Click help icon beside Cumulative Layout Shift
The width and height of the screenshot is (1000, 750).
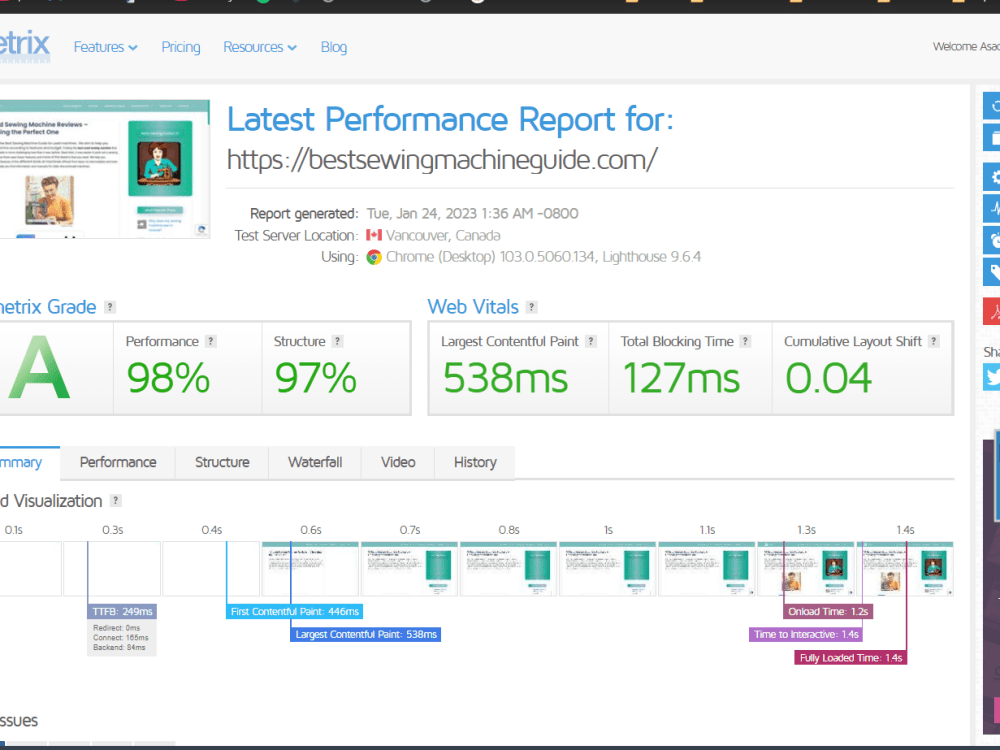click(x=933, y=341)
